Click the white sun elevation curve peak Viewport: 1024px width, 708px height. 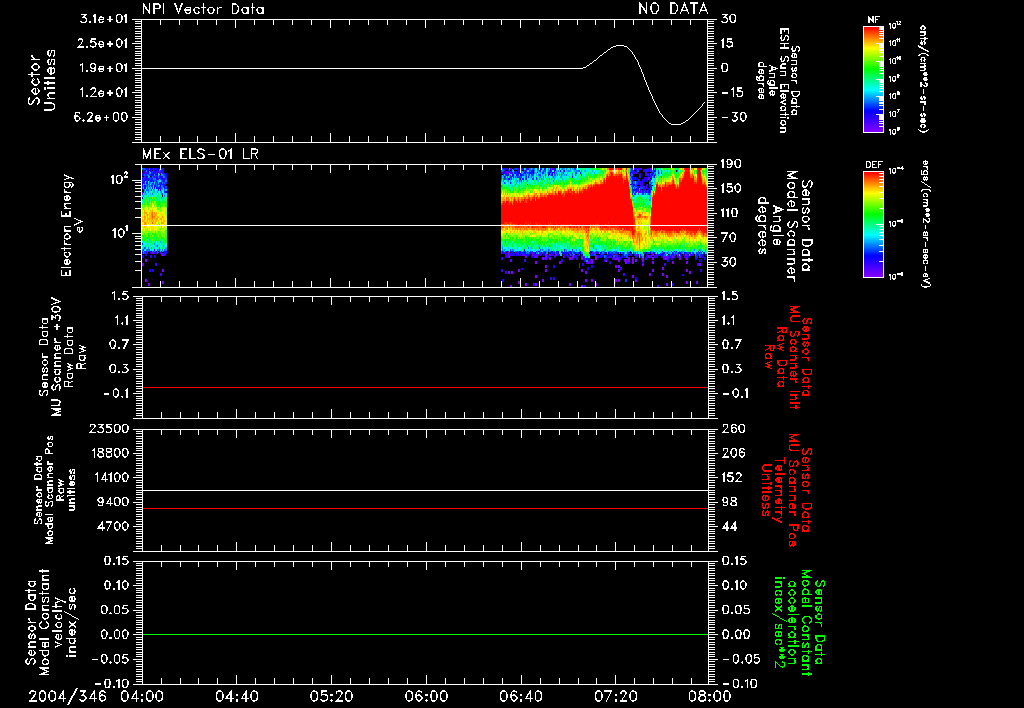pyautogui.click(x=620, y=46)
